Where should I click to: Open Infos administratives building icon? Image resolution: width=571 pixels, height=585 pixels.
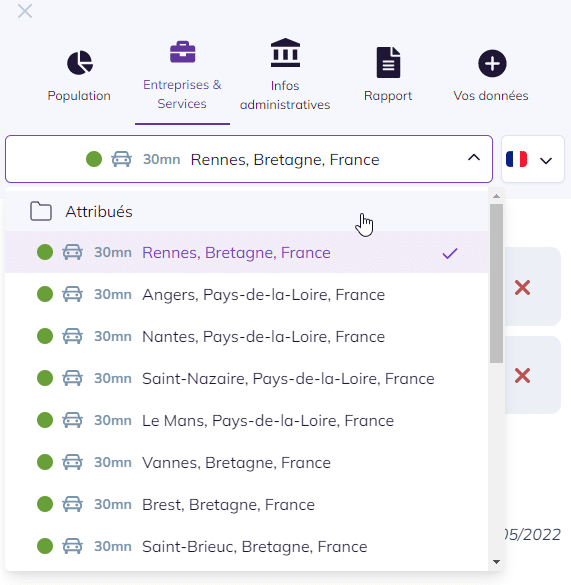pos(285,52)
